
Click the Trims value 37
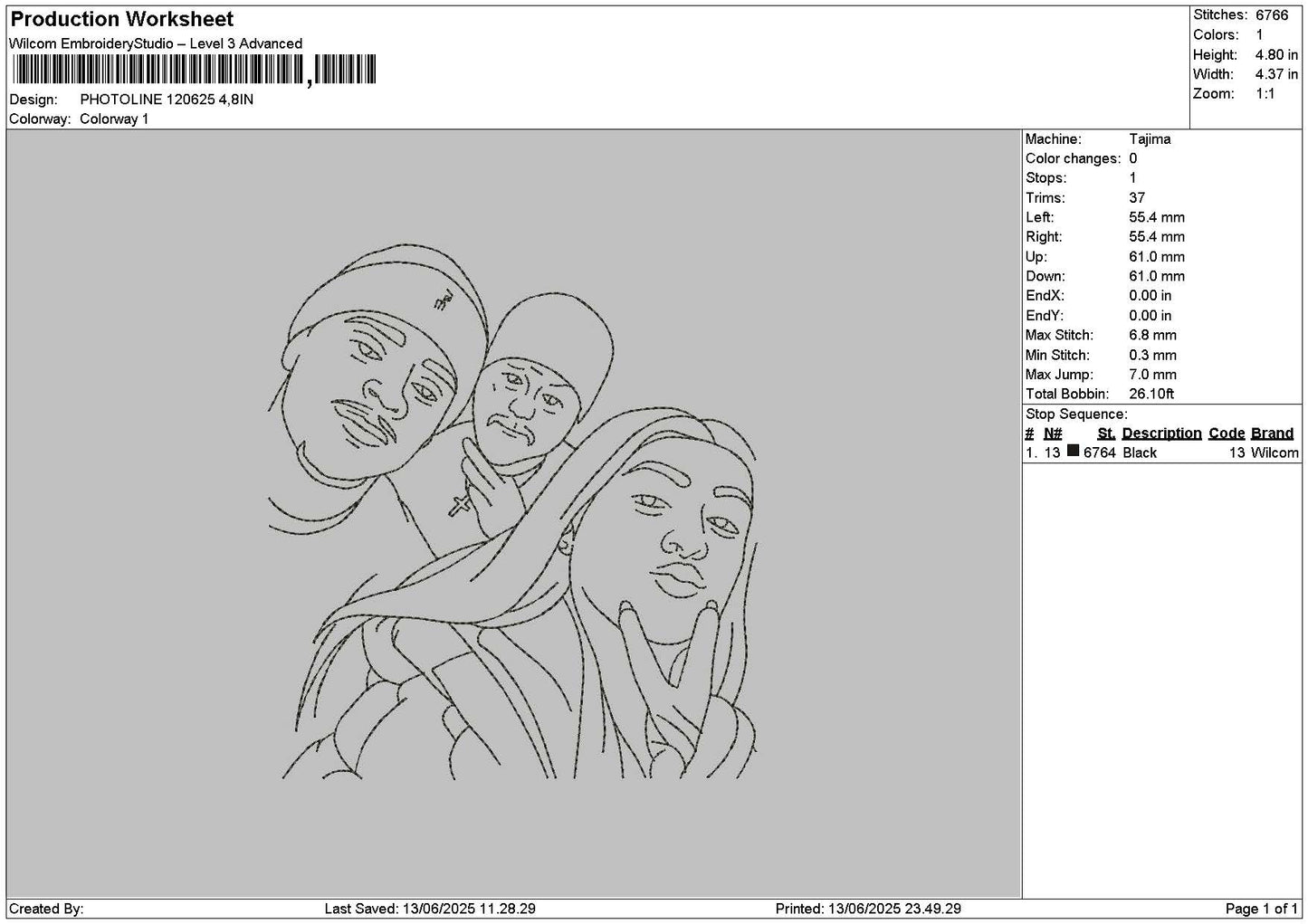pos(1137,198)
